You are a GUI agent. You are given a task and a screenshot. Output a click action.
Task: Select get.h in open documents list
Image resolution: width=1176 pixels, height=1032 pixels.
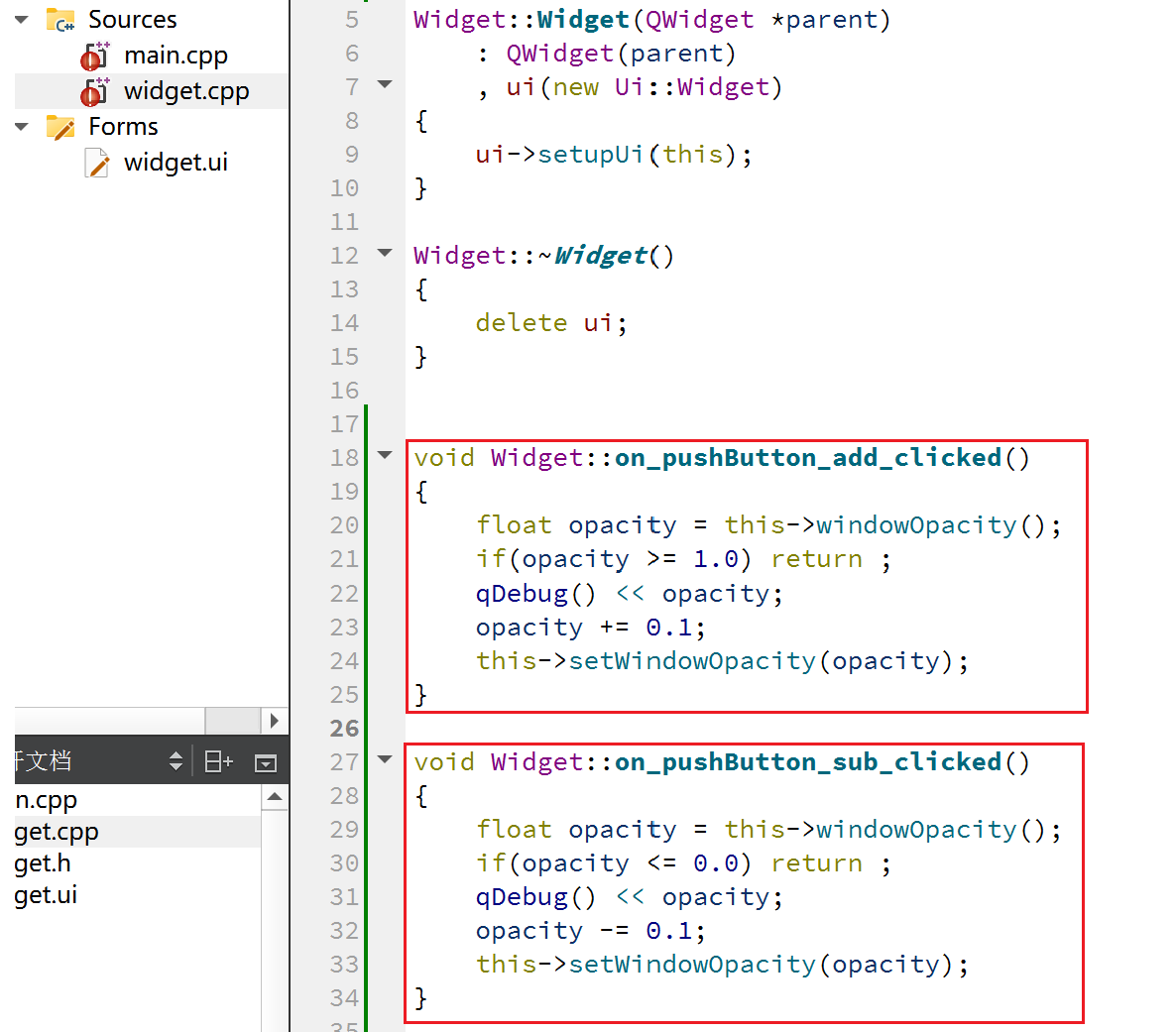(43, 863)
